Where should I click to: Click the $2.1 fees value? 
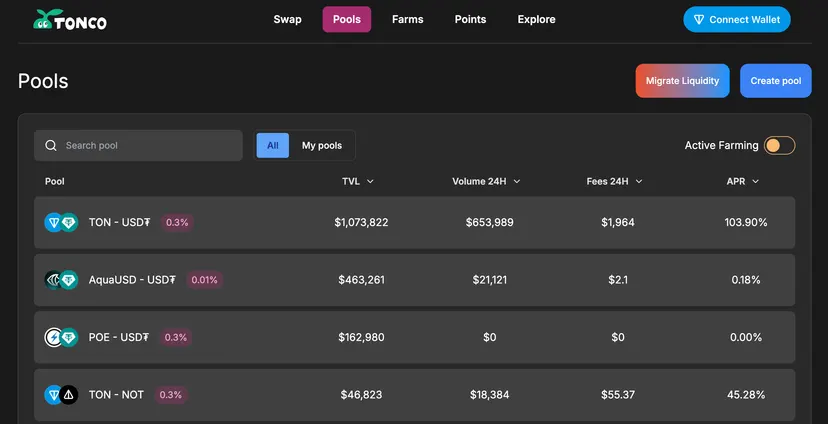pyautogui.click(x=618, y=280)
